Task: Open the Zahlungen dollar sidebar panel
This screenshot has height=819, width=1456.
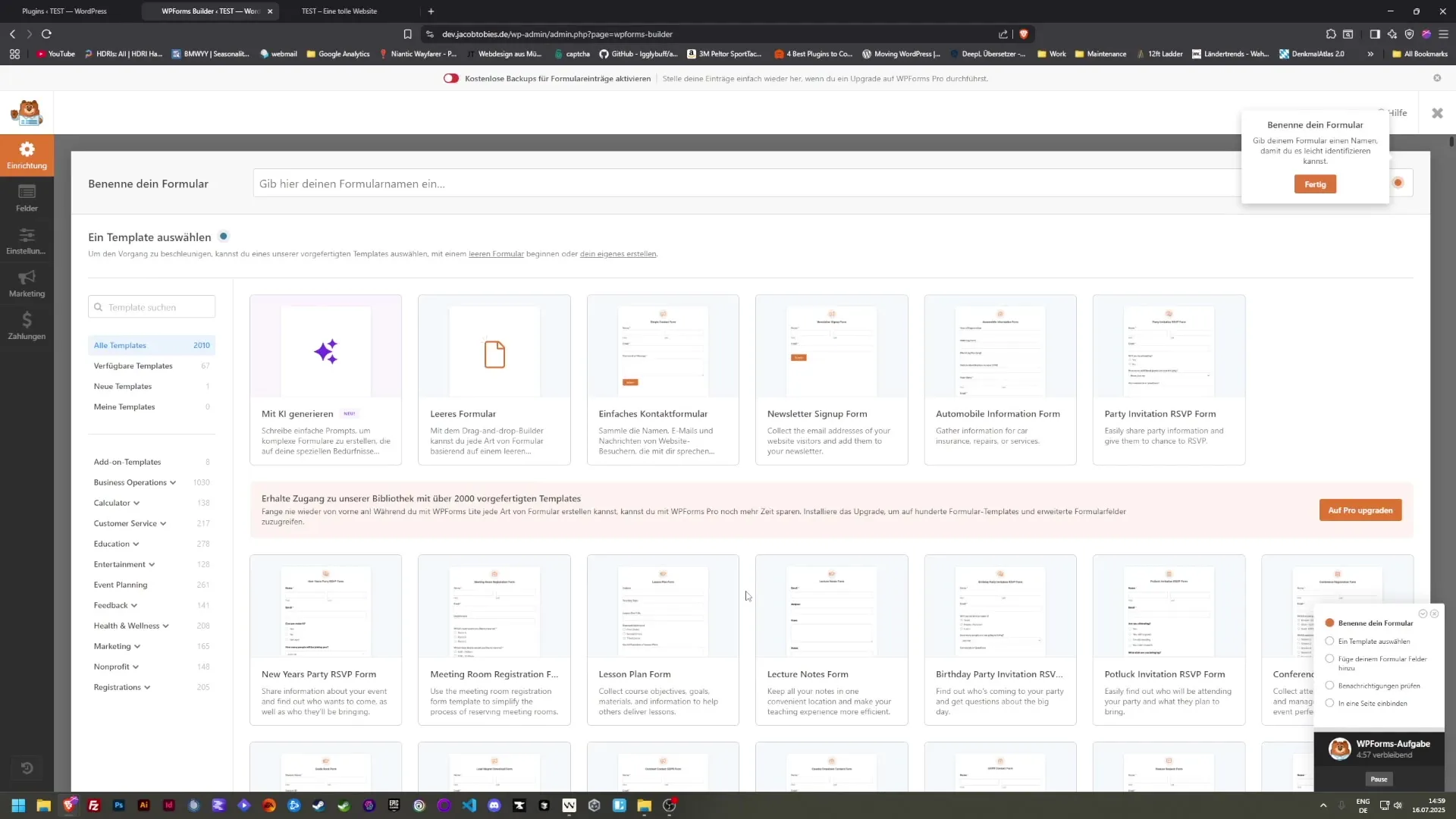Action: pos(27,325)
